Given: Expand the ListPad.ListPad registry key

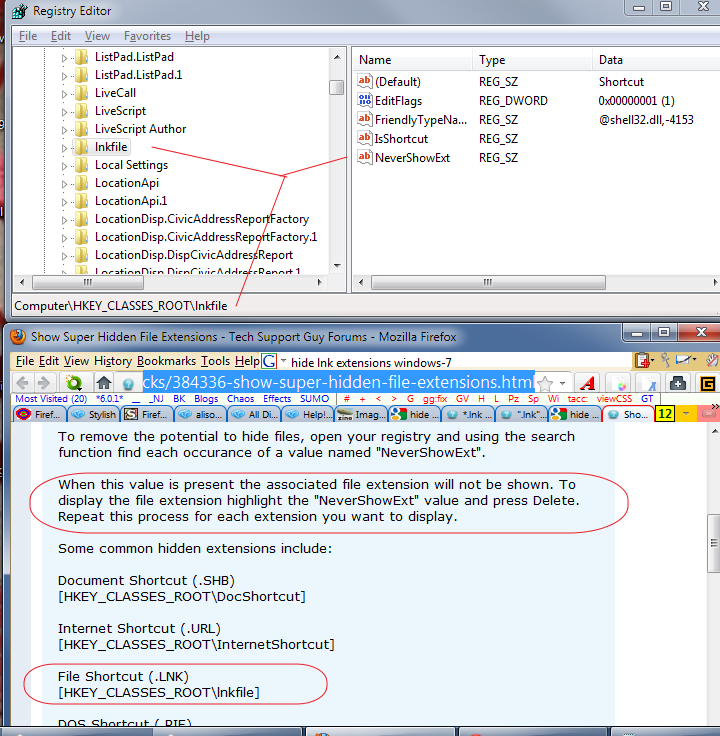Looking at the screenshot, I should pyautogui.click(x=64, y=58).
